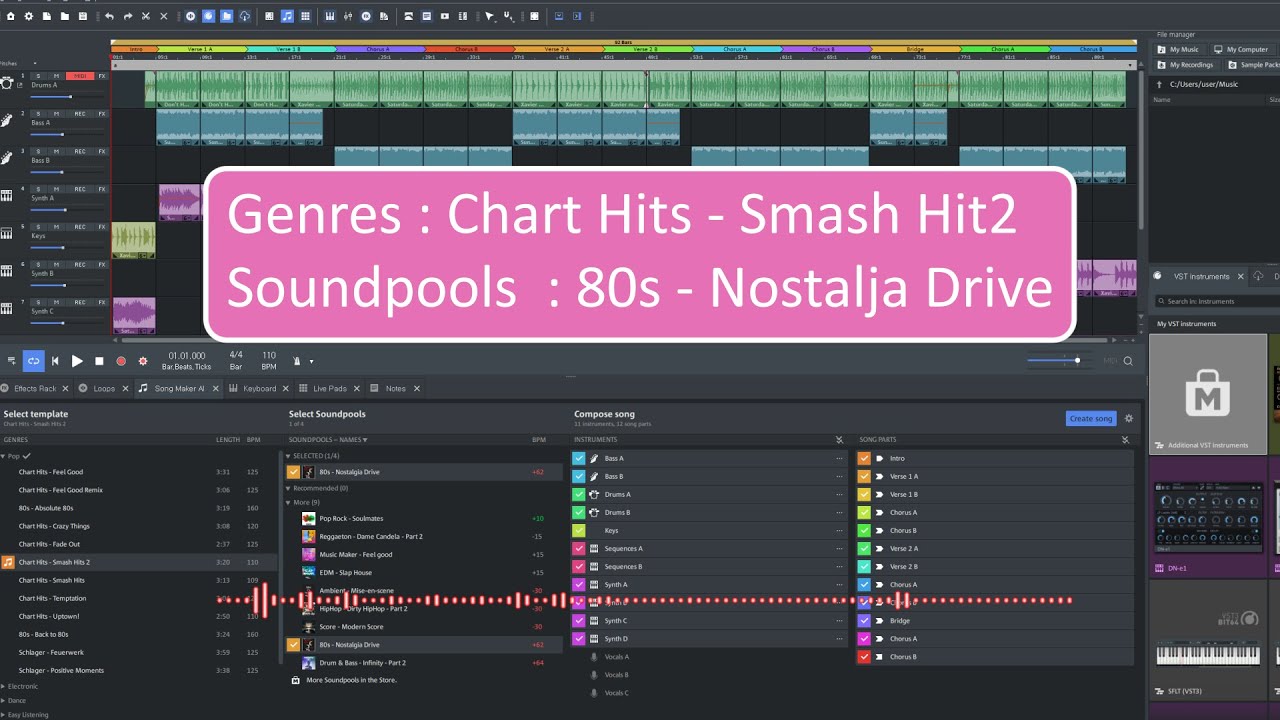This screenshot has width=1280, height=720.
Task: Stop playback with the Stop button
Action: coord(99,361)
